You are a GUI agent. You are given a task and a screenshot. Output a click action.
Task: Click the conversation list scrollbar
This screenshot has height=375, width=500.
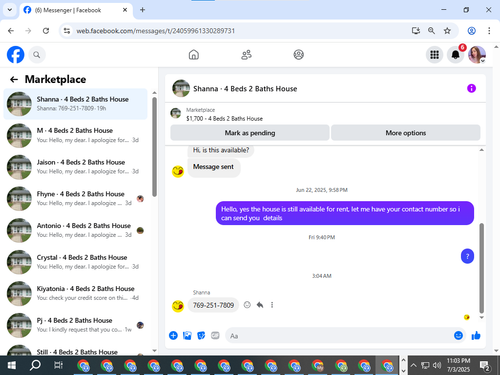(x=154, y=147)
